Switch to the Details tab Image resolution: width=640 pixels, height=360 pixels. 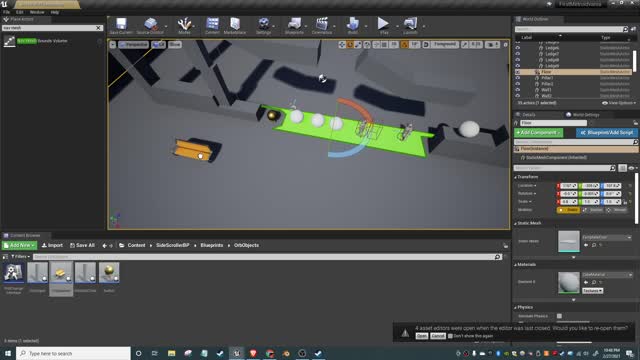tap(530, 115)
